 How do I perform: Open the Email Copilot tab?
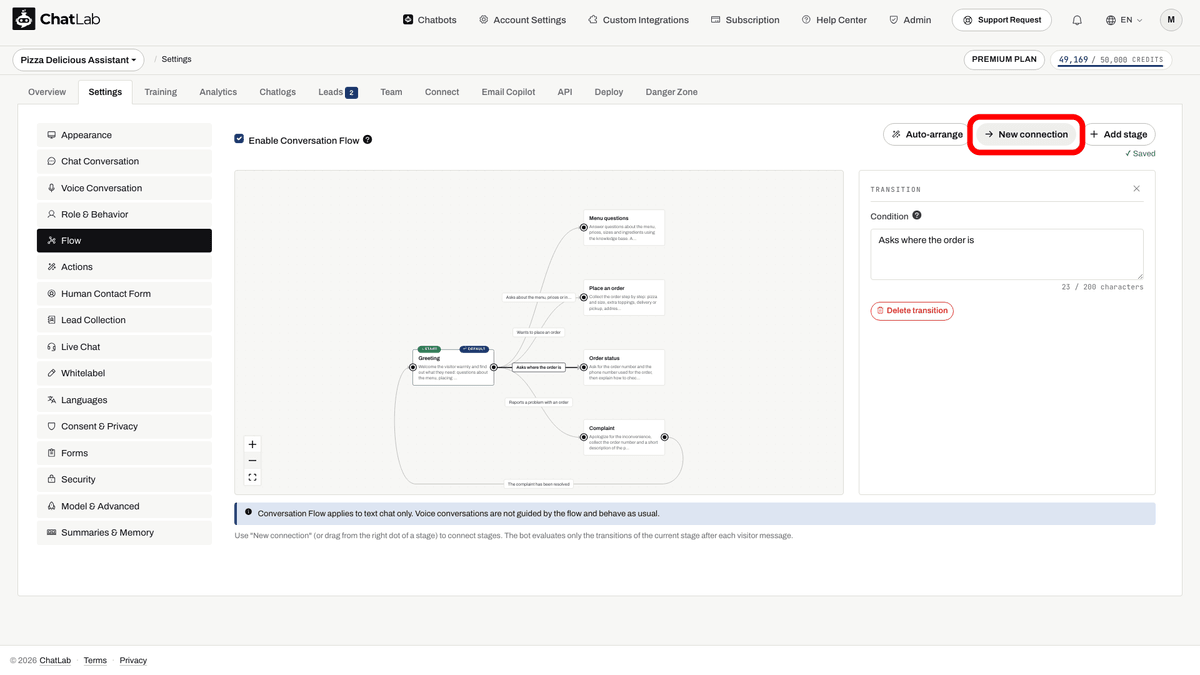pos(508,92)
